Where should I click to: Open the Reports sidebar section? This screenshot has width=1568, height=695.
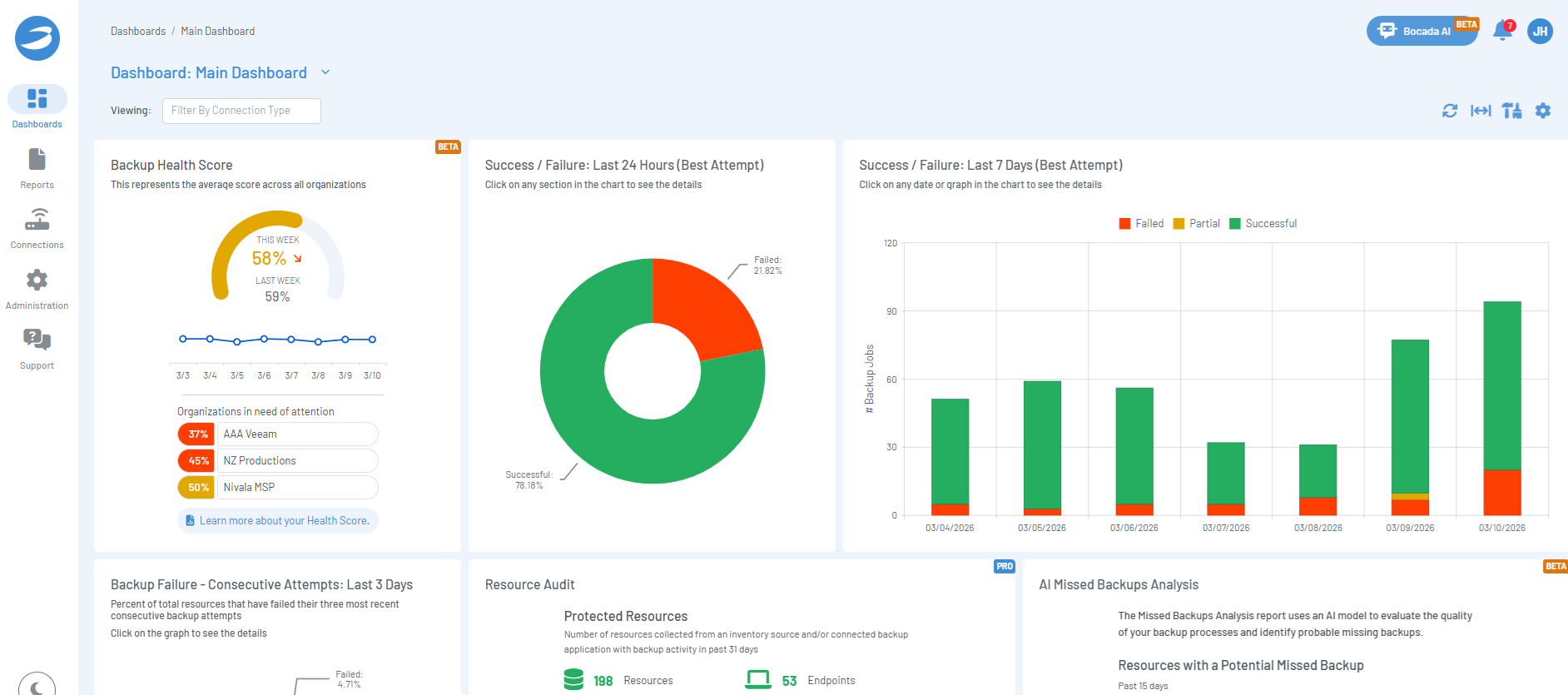pyautogui.click(x=37, y=168)
